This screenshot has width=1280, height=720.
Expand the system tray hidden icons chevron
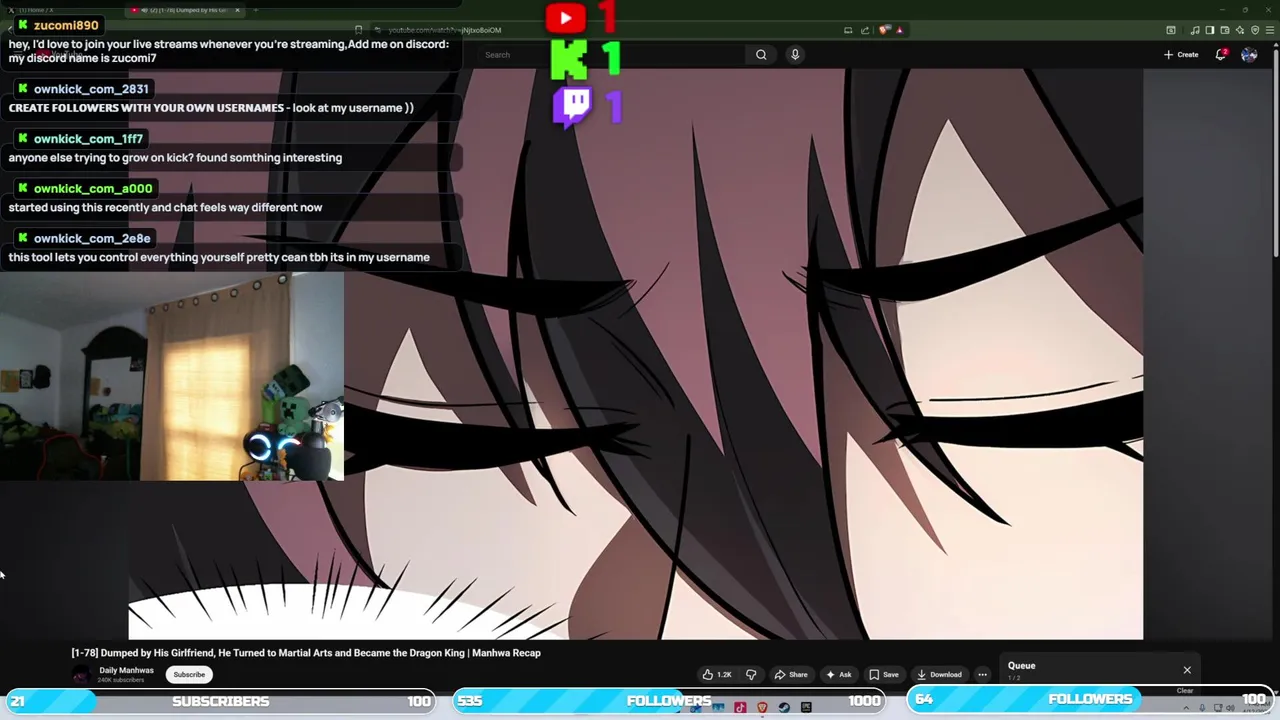coord(1186,708)
